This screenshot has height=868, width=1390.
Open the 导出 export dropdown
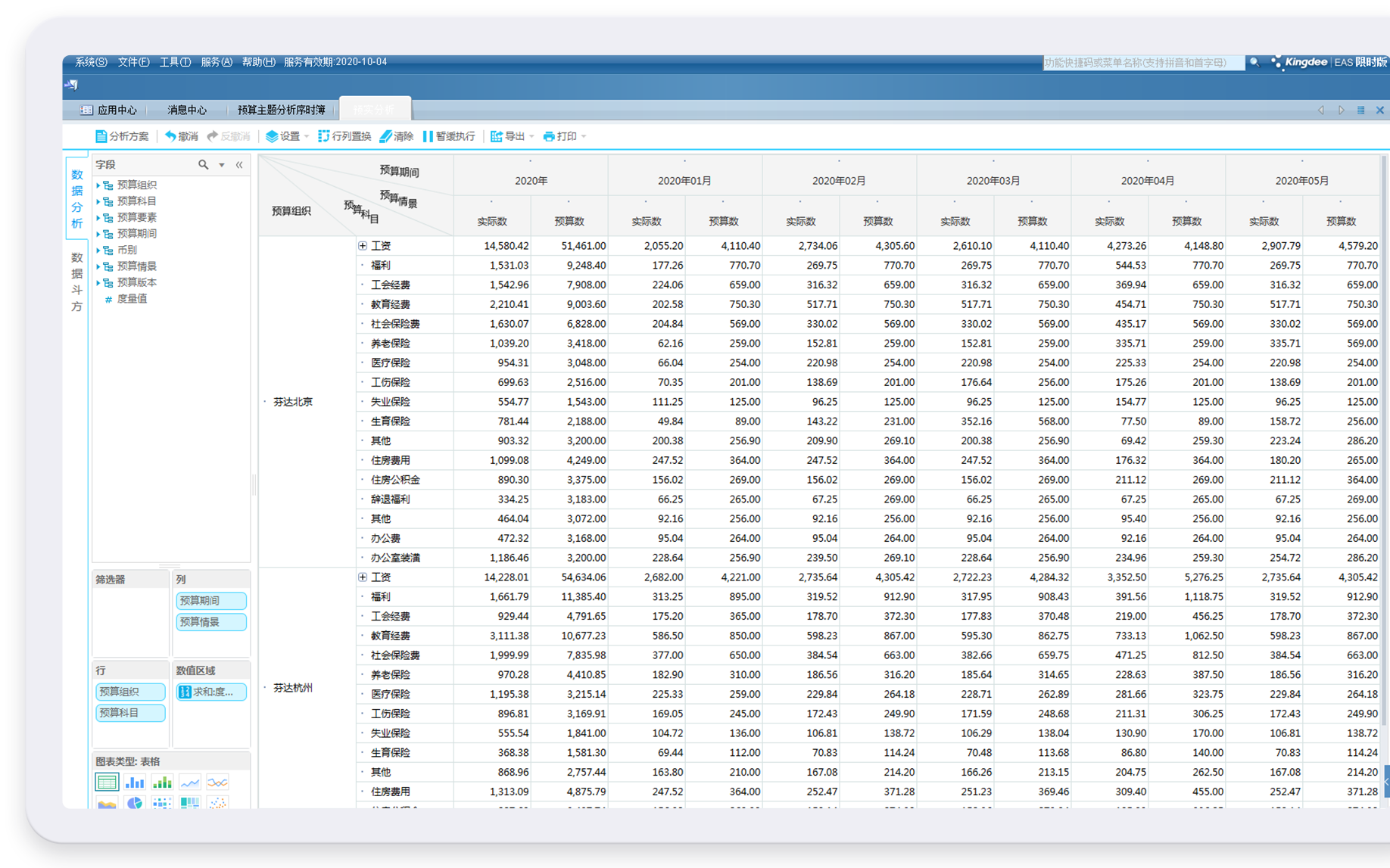coord(531,136)
